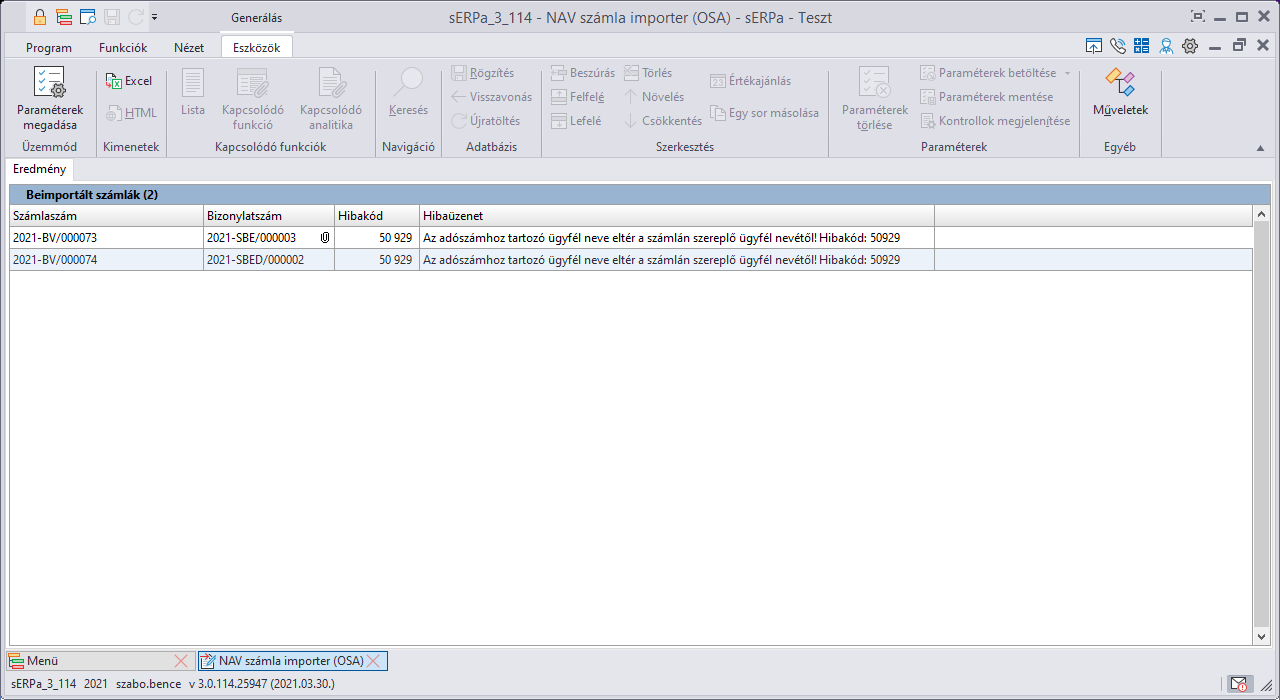Click the Beimportált számlák (2) group header
Viewport: 1280px width, 700px height.
click(x=640, y=195)
